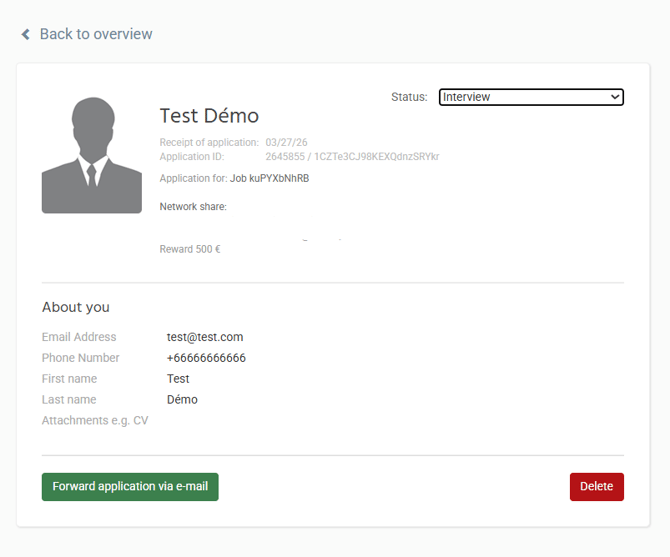Click the Last name value Démo

tap(182, 400)
